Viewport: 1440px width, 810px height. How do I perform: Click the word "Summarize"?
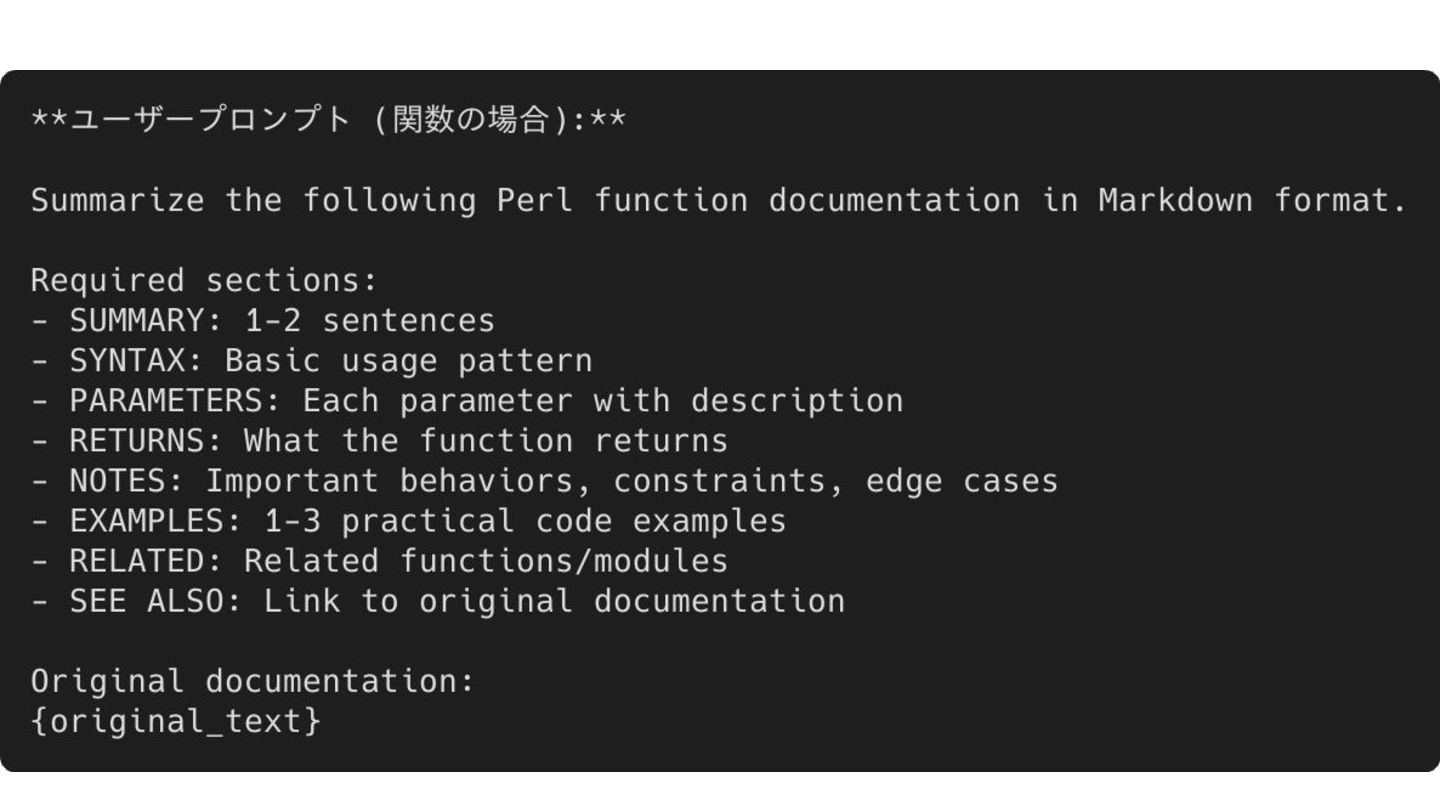117,200
